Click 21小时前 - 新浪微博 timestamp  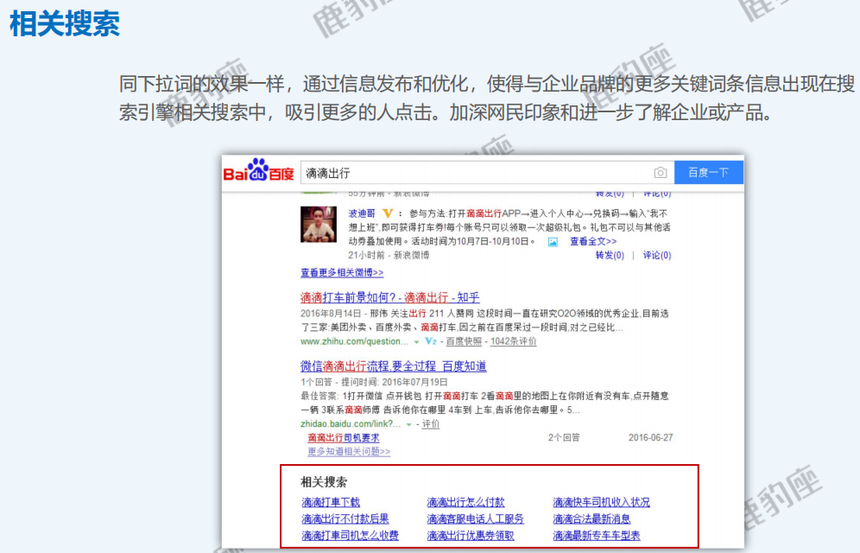point(389,255)
